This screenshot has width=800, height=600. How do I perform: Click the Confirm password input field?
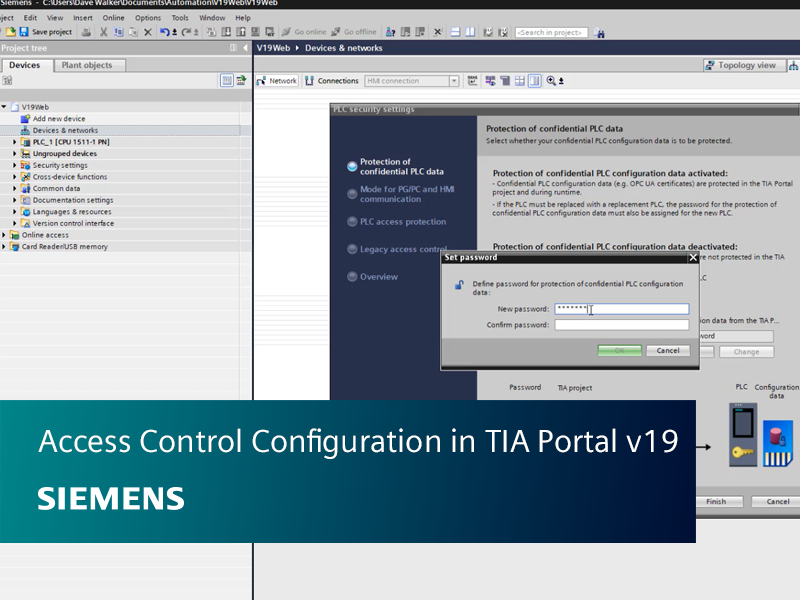622,324
